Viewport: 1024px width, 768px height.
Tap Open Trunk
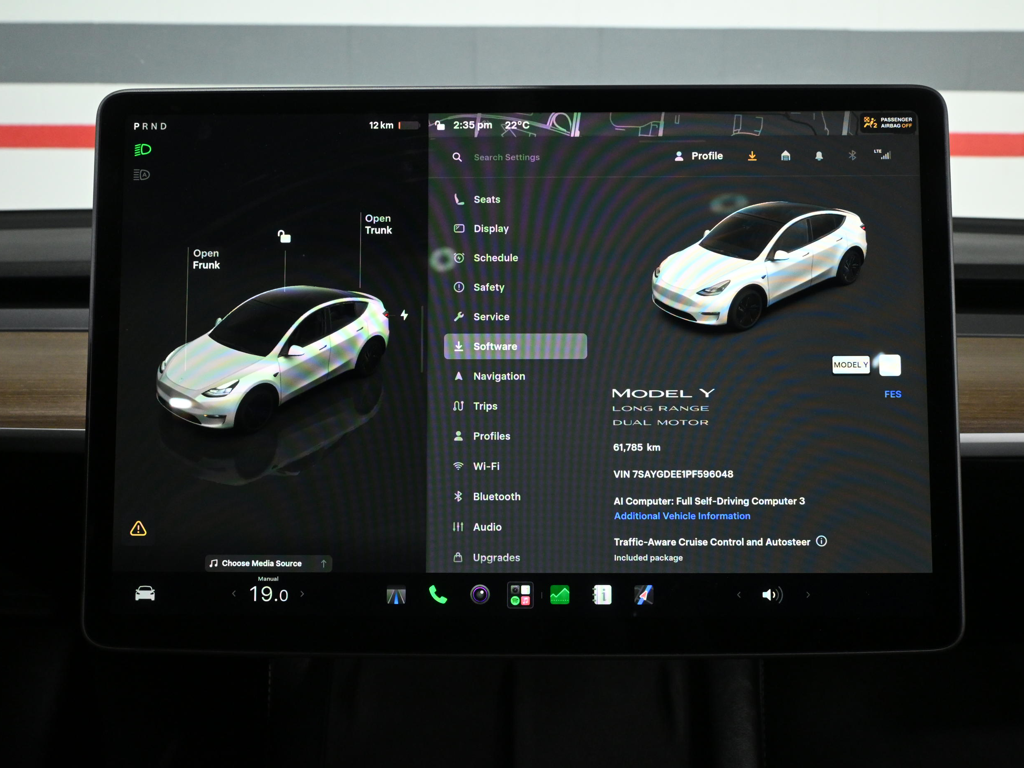pyautogui.click(x=378, y=224)
